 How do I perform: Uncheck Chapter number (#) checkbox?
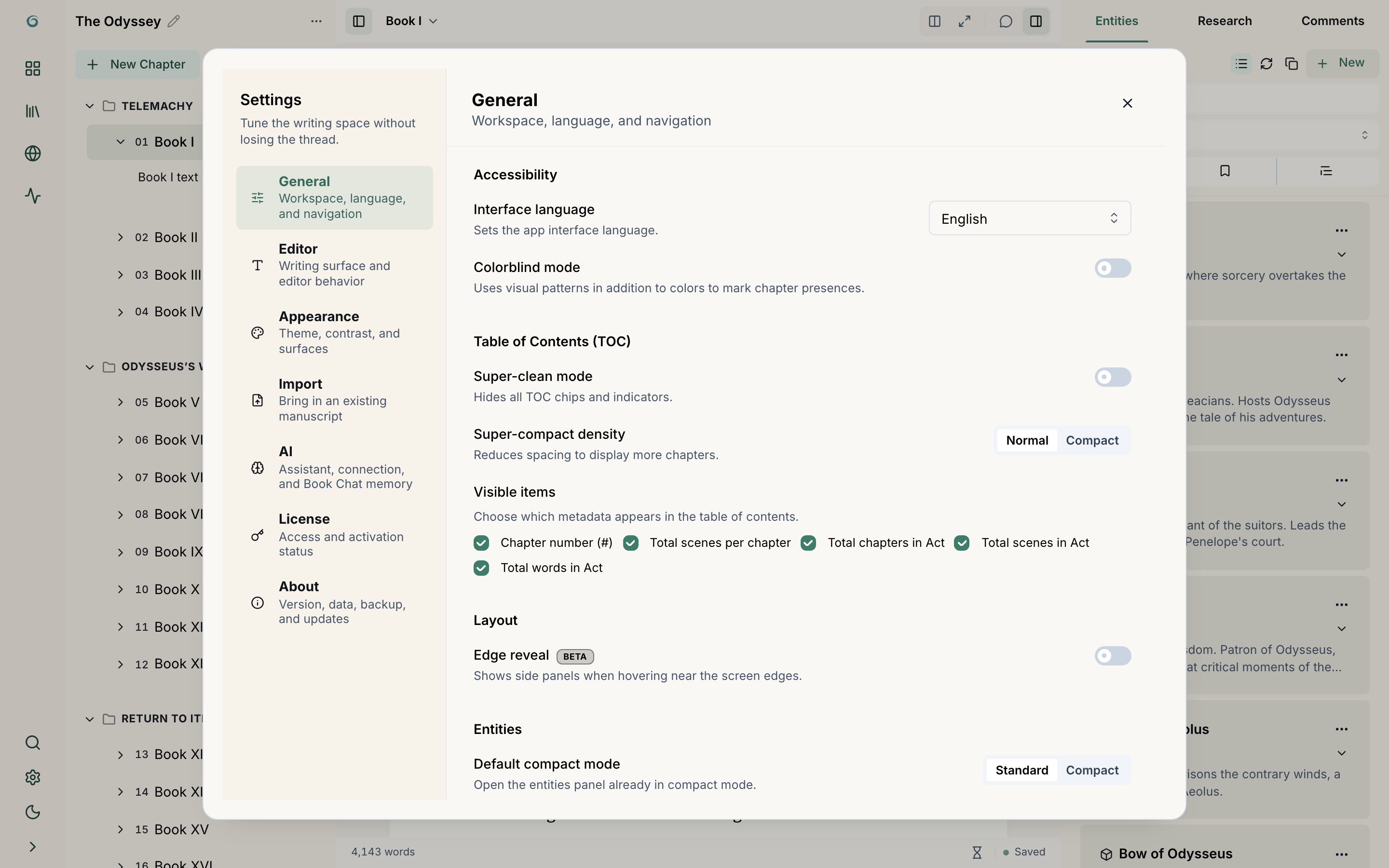pos(481,543)
